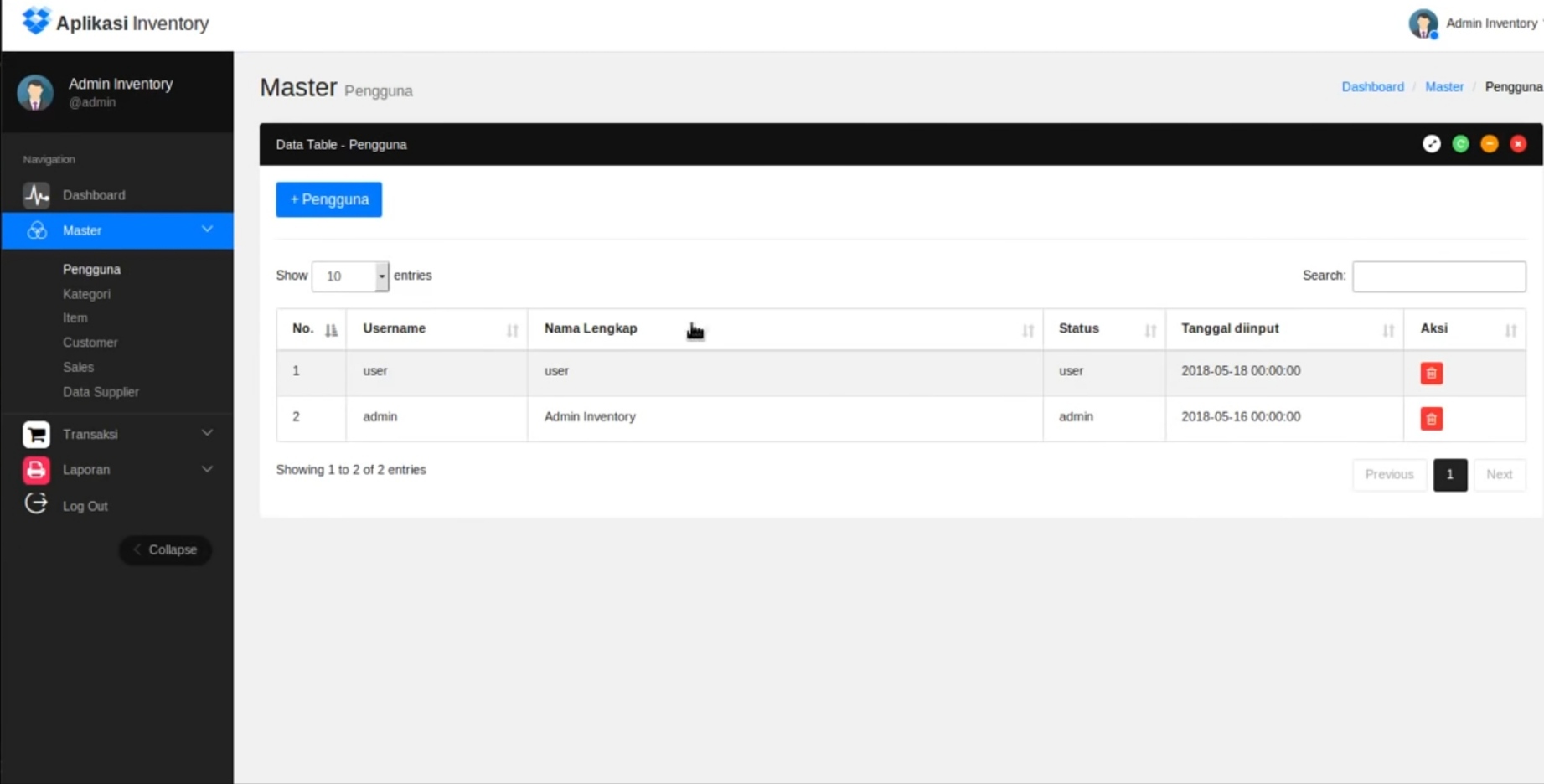1544x784 pixels.
Task: Click the Log Out arrow icon
Action: (x=36, y=503)
